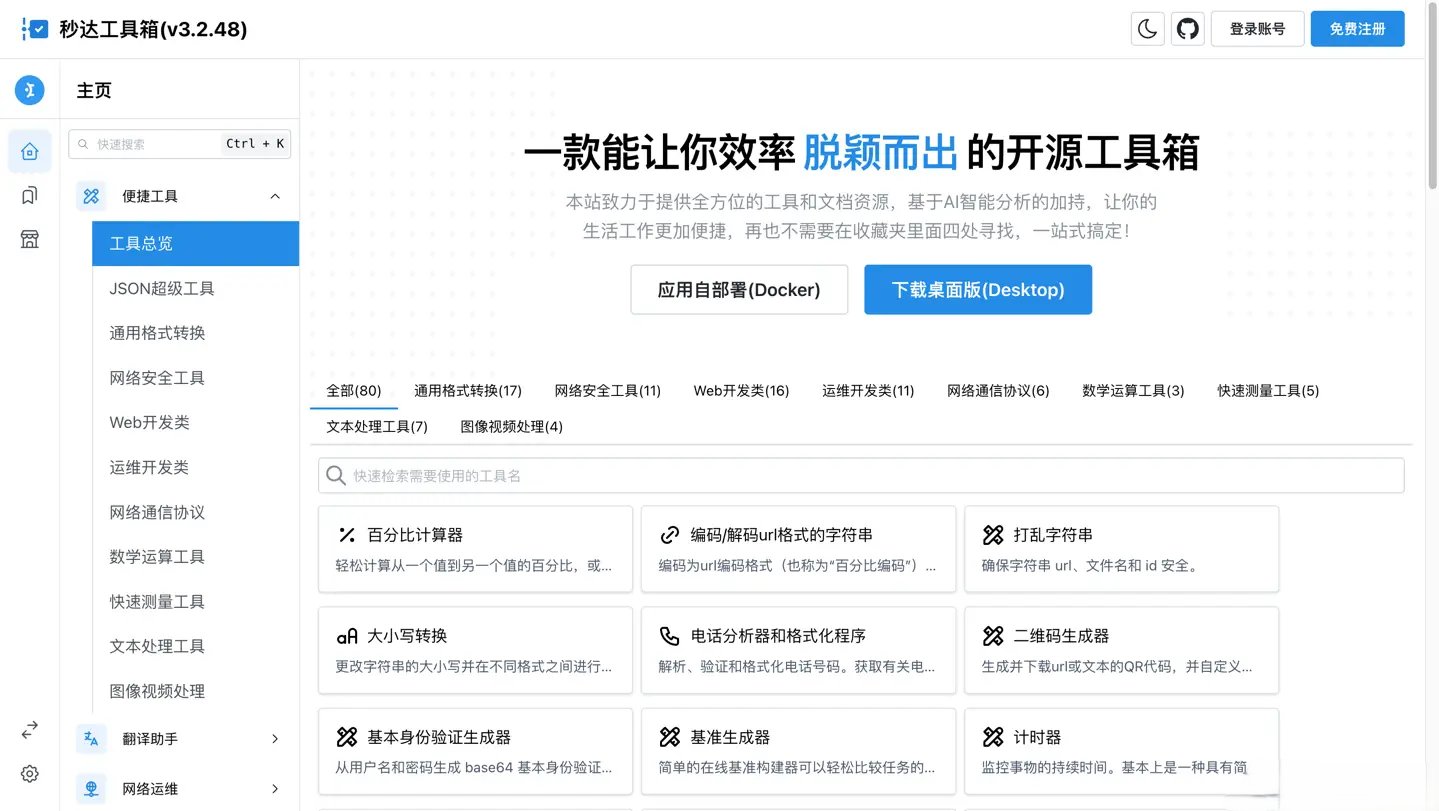Switch to the Web开发类(16) tab
This screenshot has width=1439, height=811.
tap(741, 391)
